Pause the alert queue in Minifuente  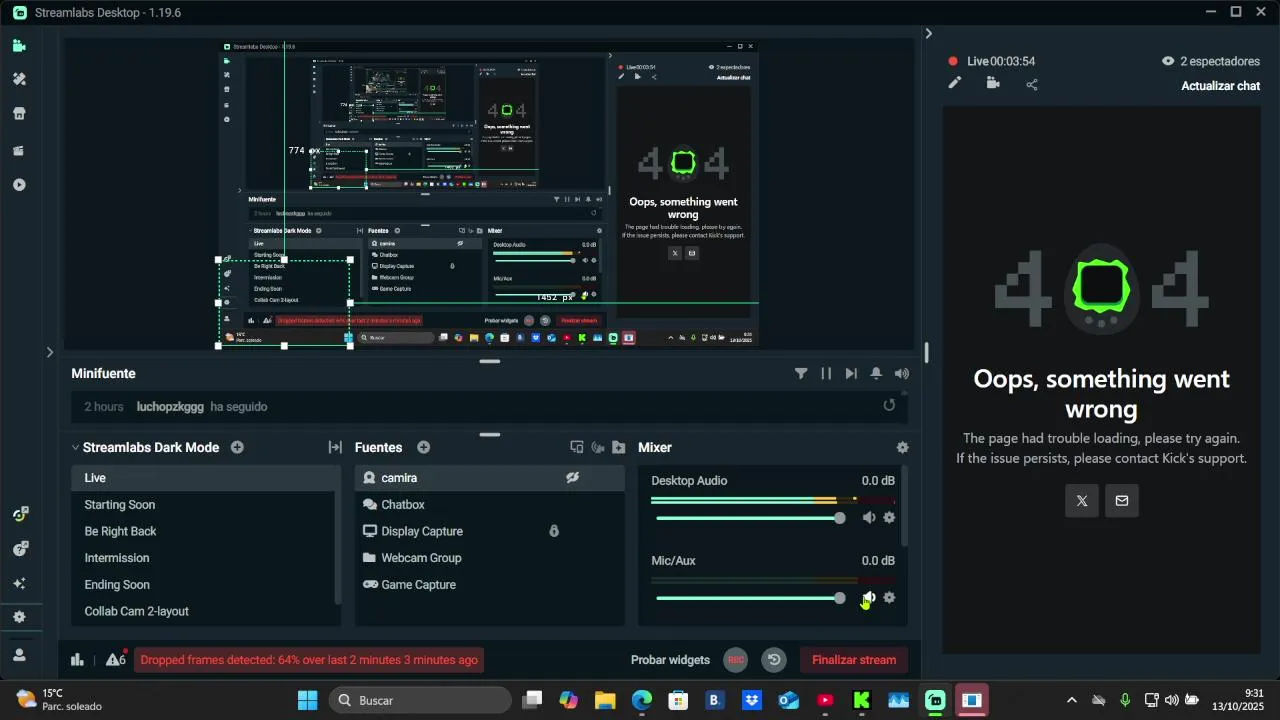pyautogui.click(x=826, y=373)
